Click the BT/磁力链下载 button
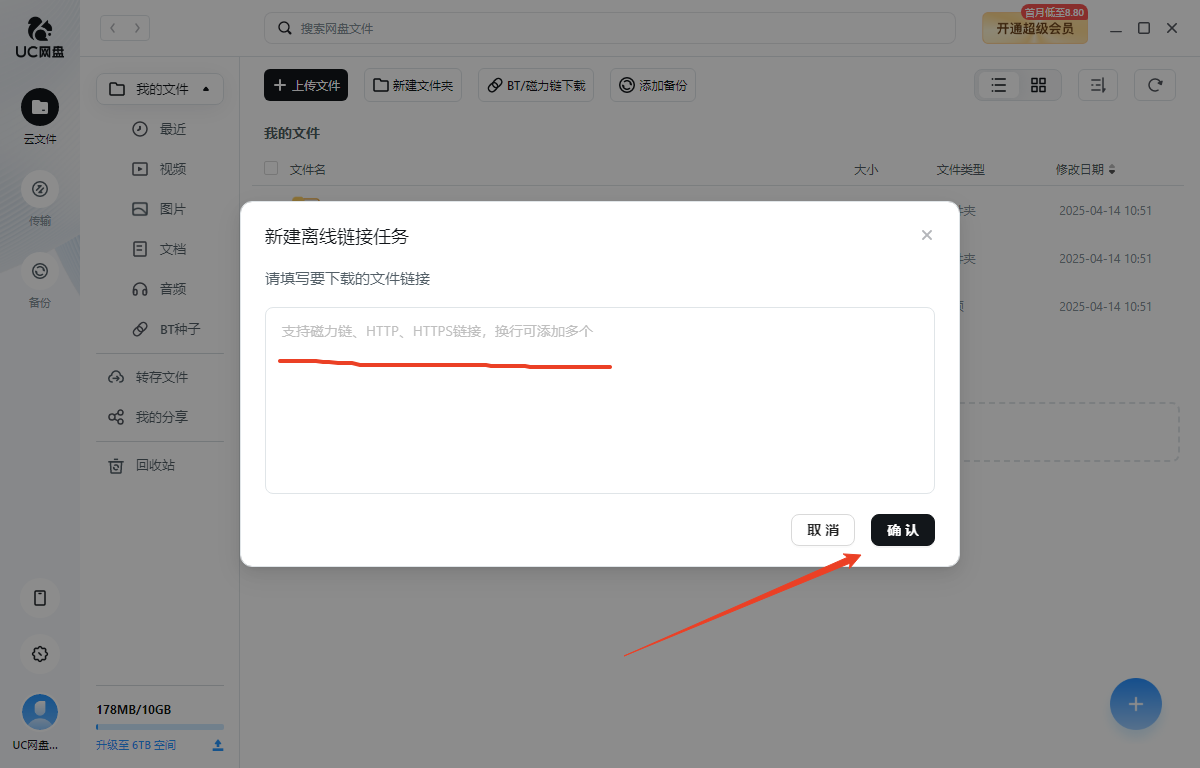 tap(536, 85)
